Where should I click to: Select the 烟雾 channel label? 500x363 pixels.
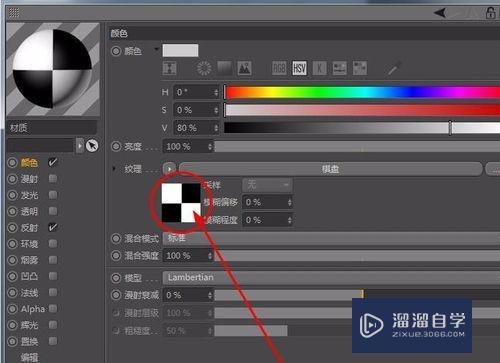pyautogui.click(x=29, y=260)
